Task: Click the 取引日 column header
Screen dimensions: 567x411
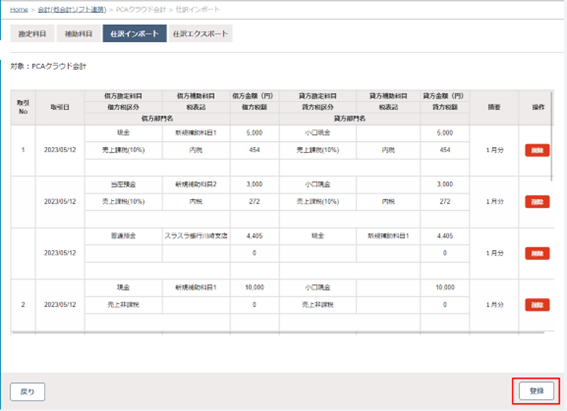Action: [x=60, y=107]
